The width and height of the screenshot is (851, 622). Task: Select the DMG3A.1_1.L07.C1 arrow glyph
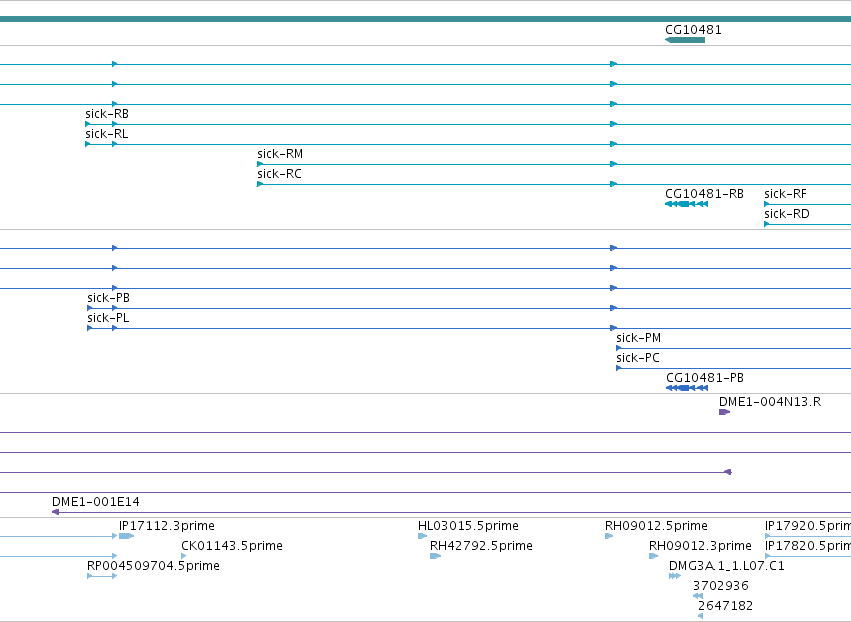[675, 576]
